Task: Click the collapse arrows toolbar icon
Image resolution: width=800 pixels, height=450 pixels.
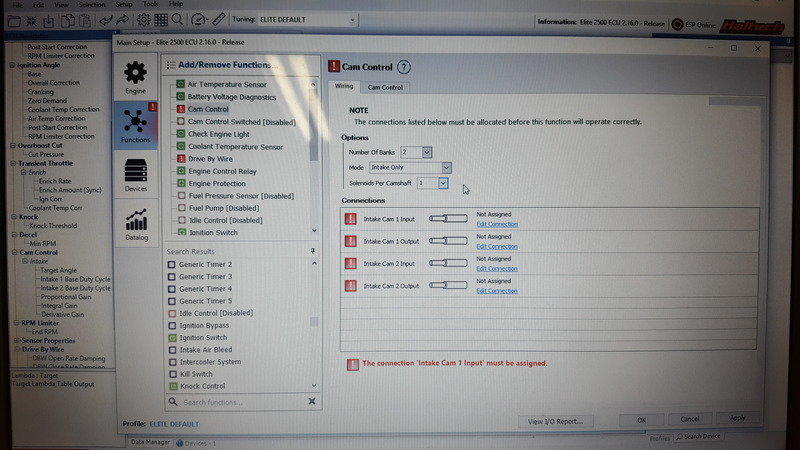Action: (32, 20)
